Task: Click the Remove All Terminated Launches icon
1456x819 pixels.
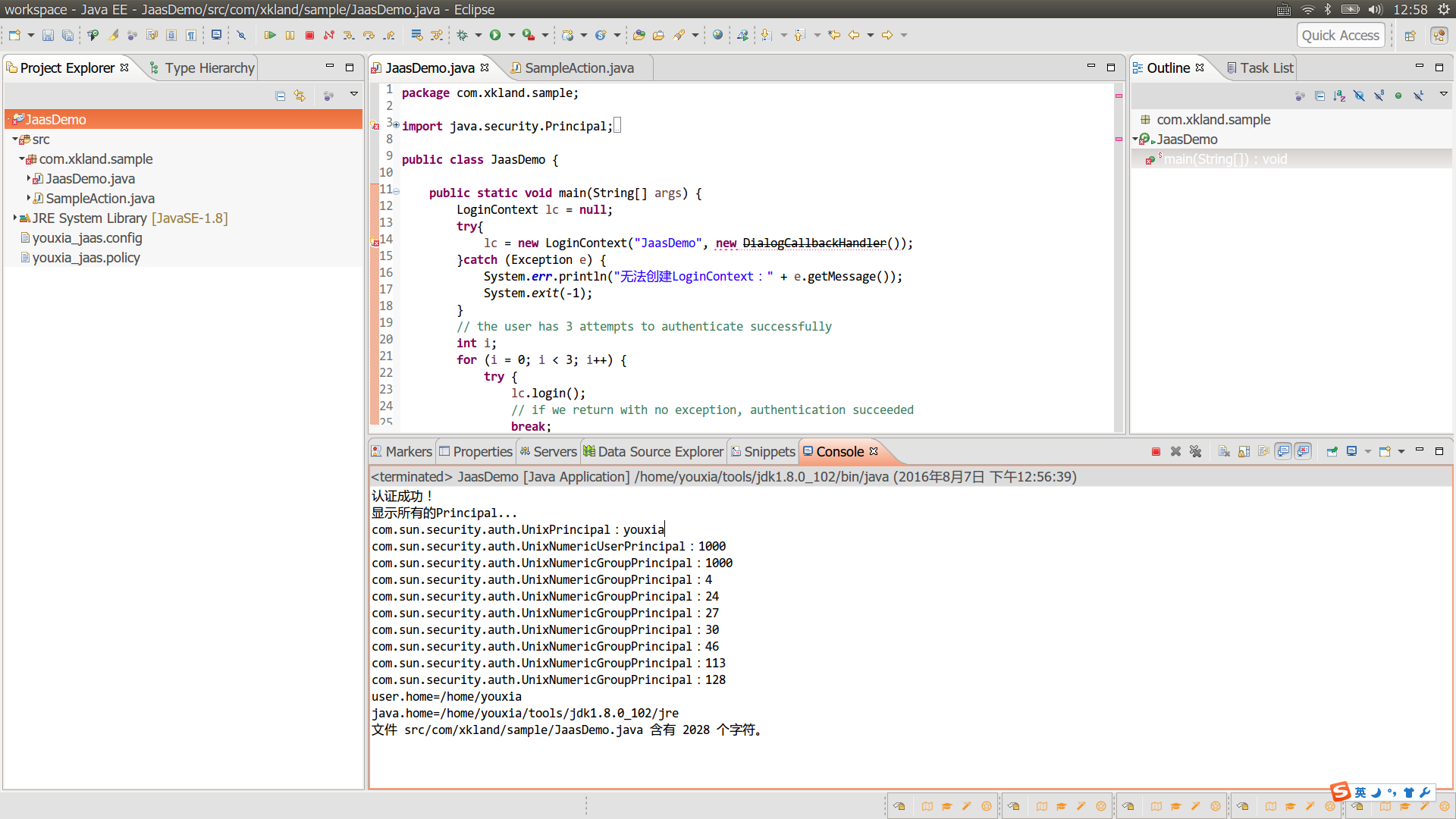Action: (1196, 451)
